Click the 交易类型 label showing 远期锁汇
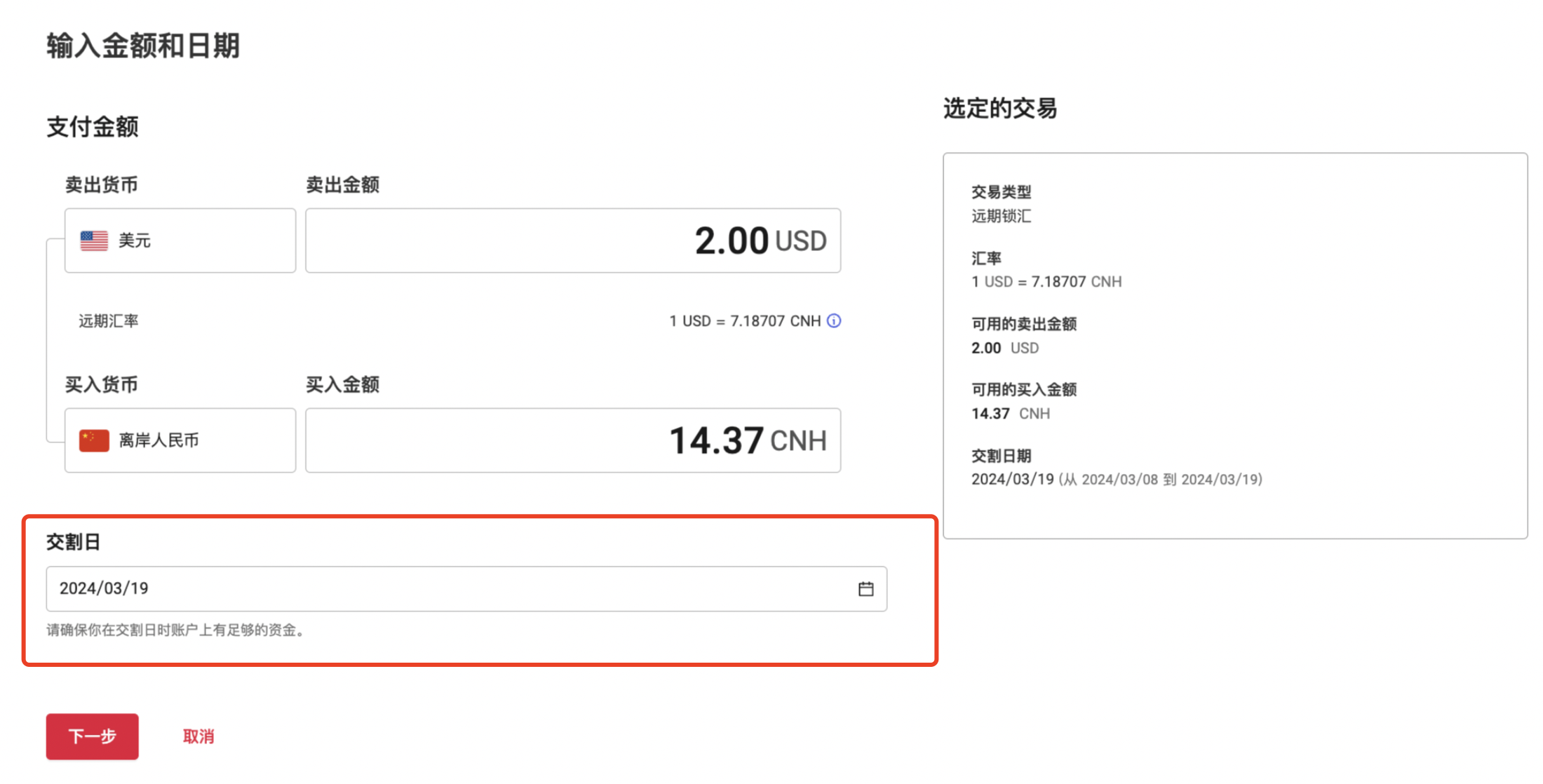This screenshot has width=1543, height=784. point(1001,216)
